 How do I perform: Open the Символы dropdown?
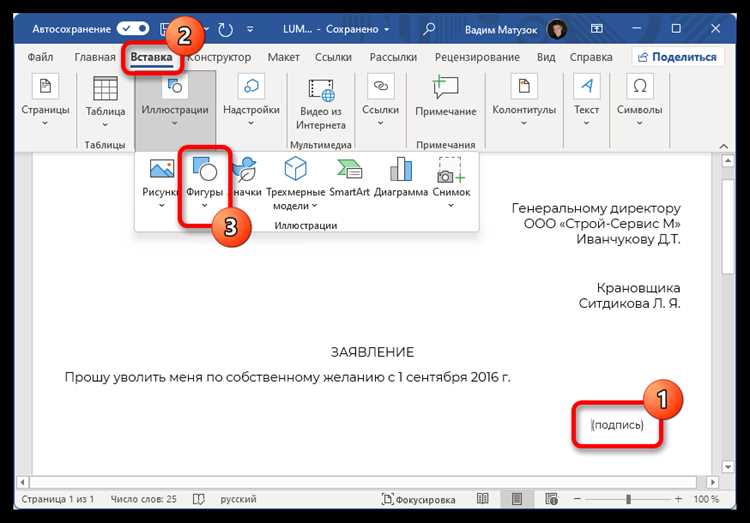pos(640,101)
